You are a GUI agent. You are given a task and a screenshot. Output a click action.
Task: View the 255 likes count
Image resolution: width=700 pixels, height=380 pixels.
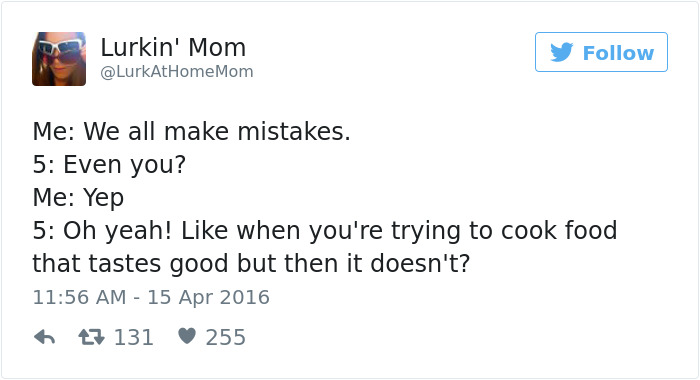pyautogui.click(x=225, y=337)
